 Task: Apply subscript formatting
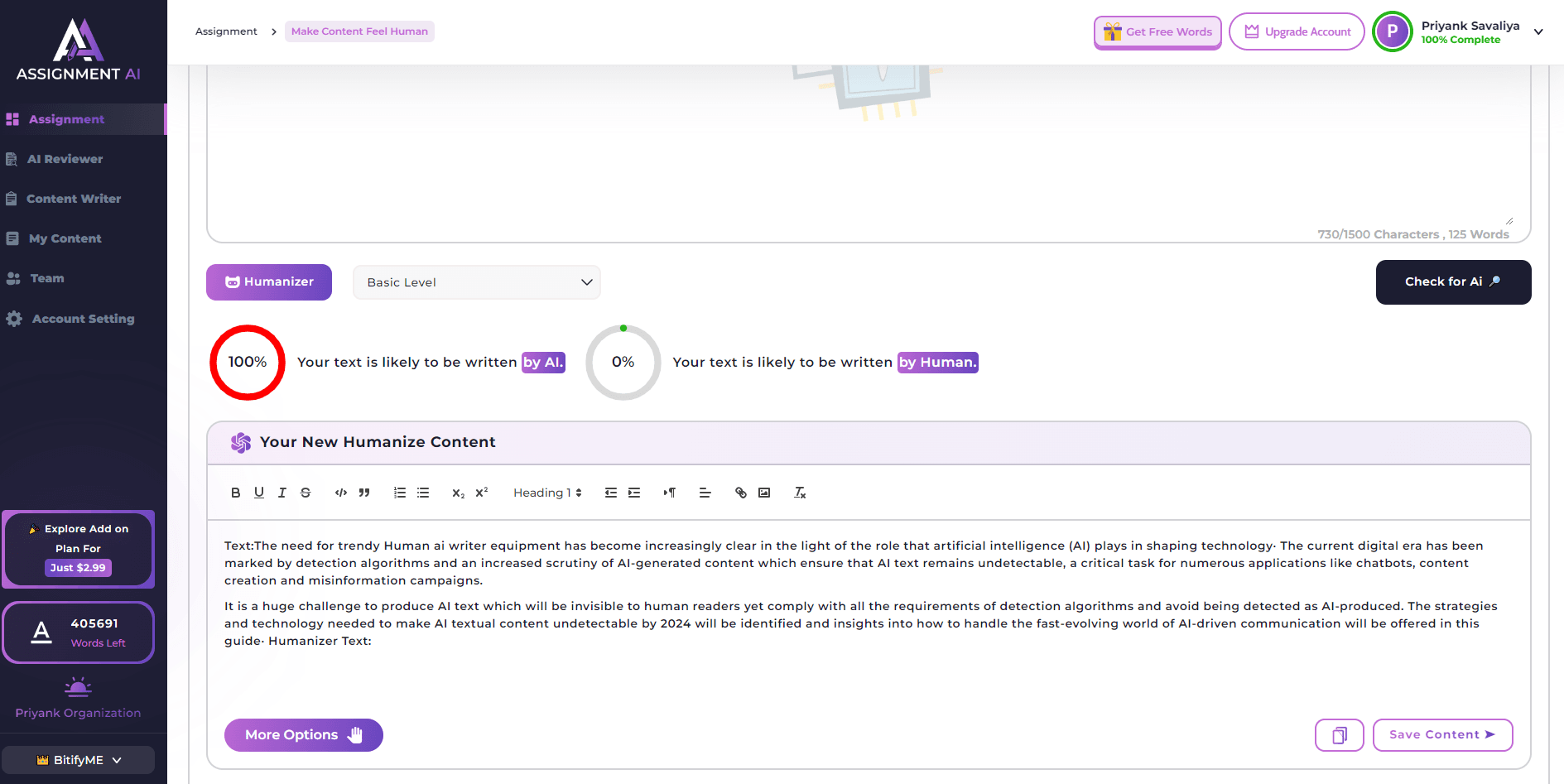click(x=457, y=493)
